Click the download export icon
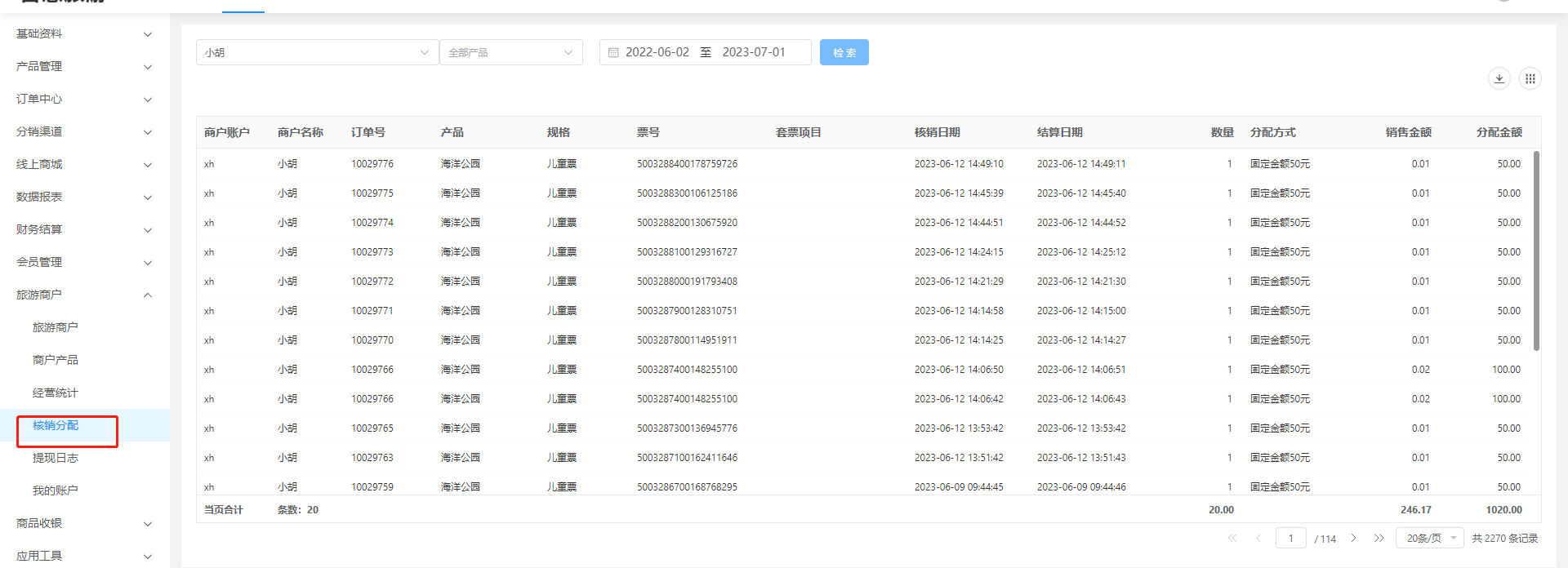Screen dimensions: 1568x568 pos(1499,78)
